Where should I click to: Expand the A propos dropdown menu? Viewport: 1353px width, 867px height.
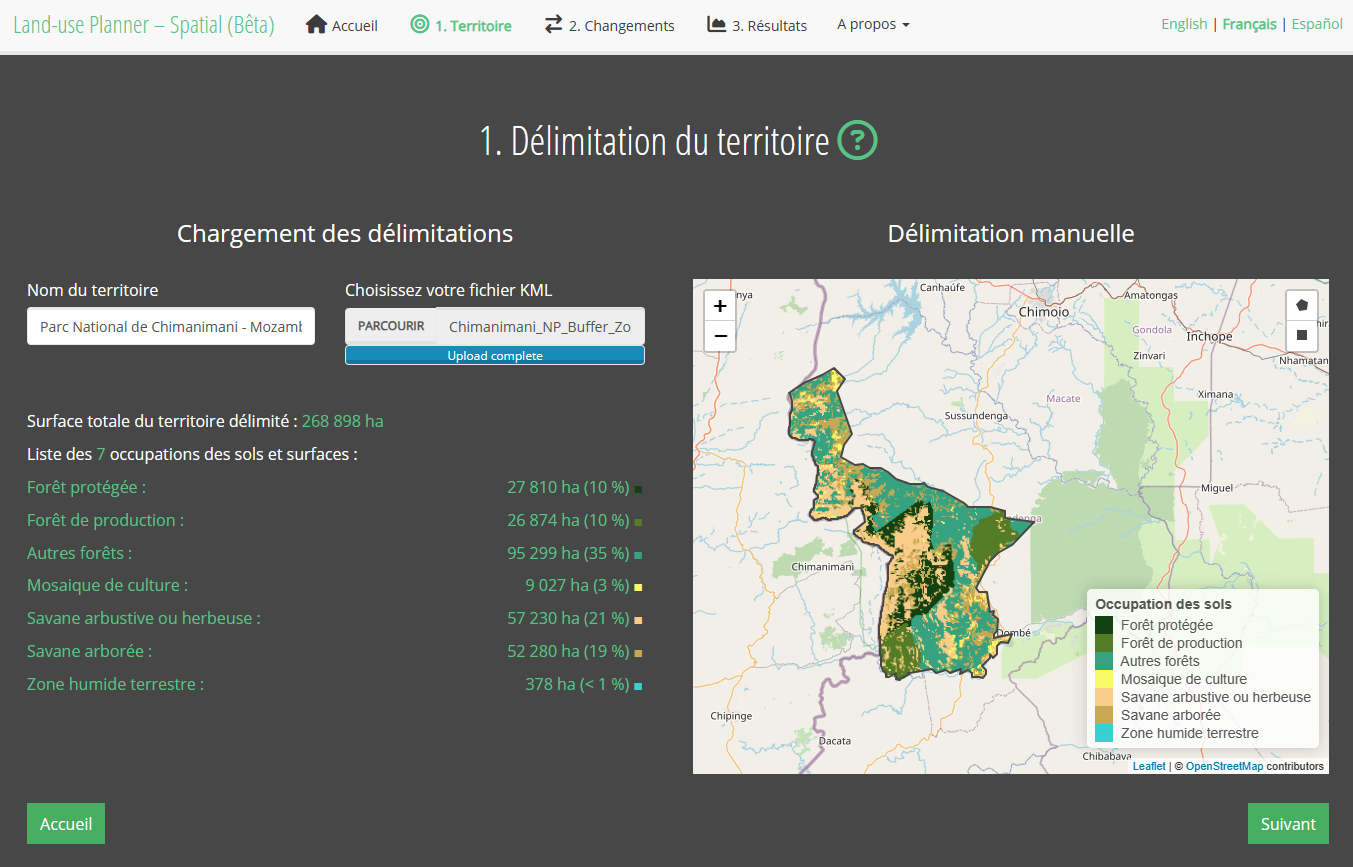point(873,24)
